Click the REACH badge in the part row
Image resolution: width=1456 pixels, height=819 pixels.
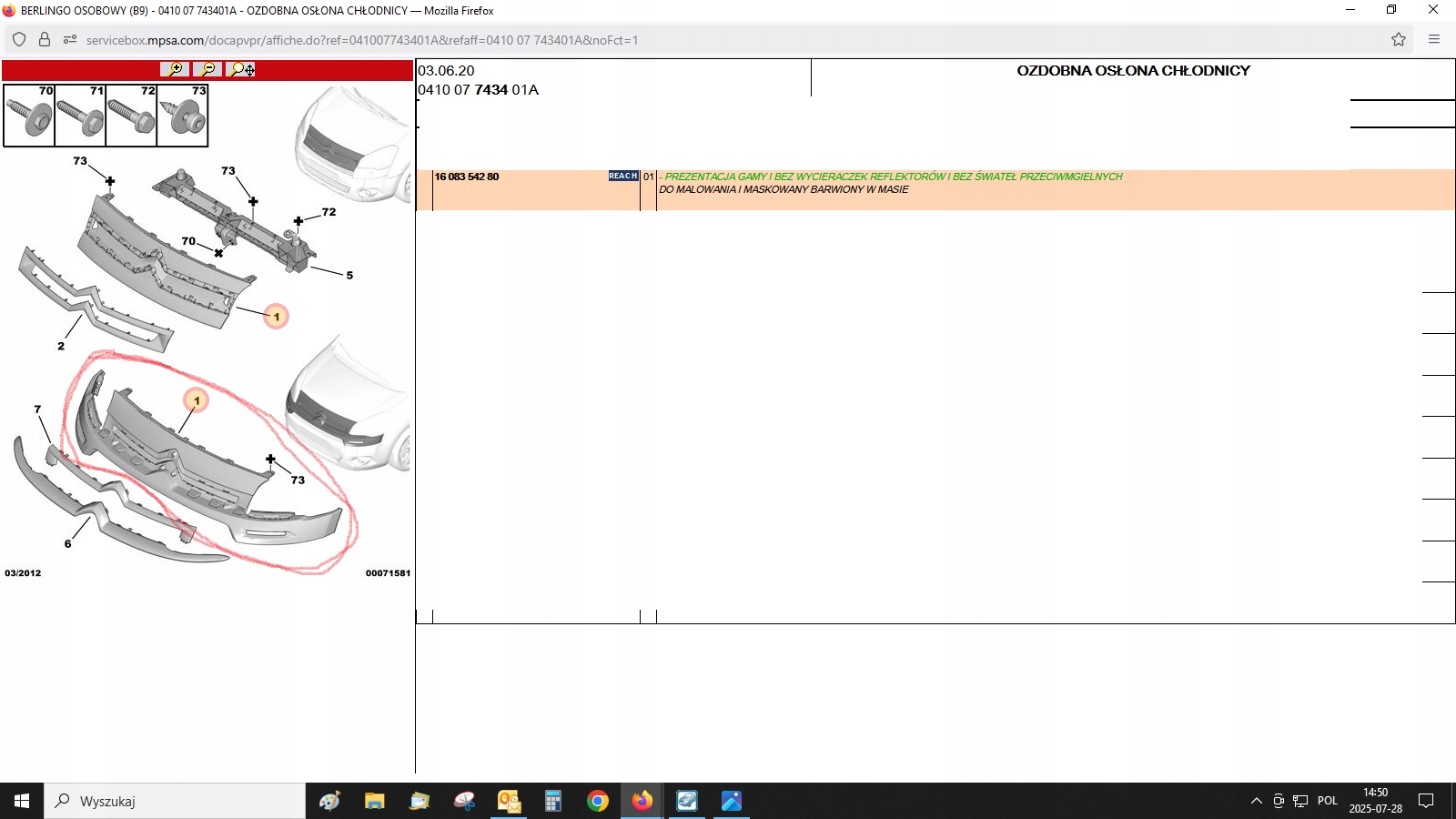(623, 176)
